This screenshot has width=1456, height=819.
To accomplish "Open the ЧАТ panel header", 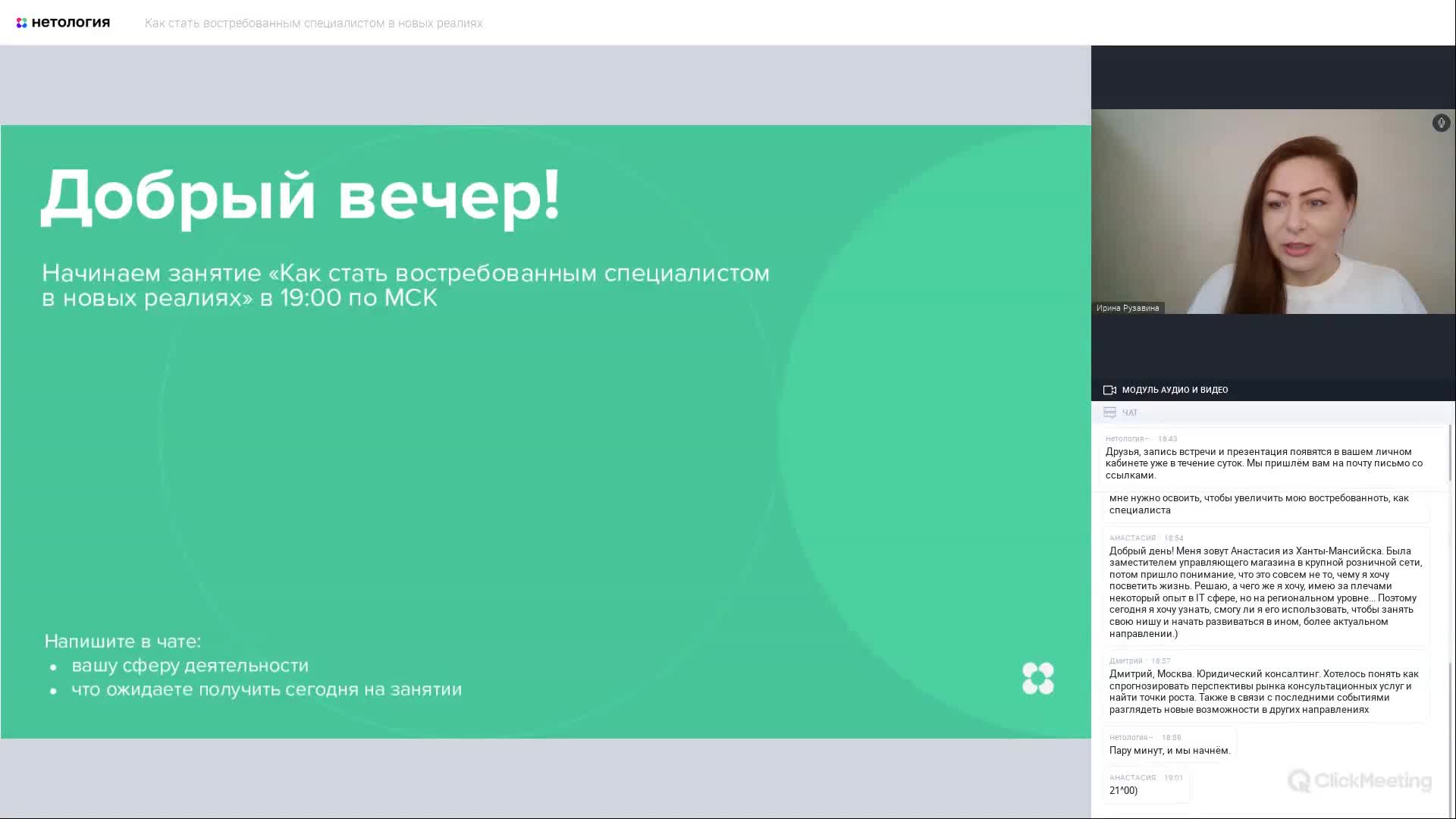I will [x=1272, y=413].
